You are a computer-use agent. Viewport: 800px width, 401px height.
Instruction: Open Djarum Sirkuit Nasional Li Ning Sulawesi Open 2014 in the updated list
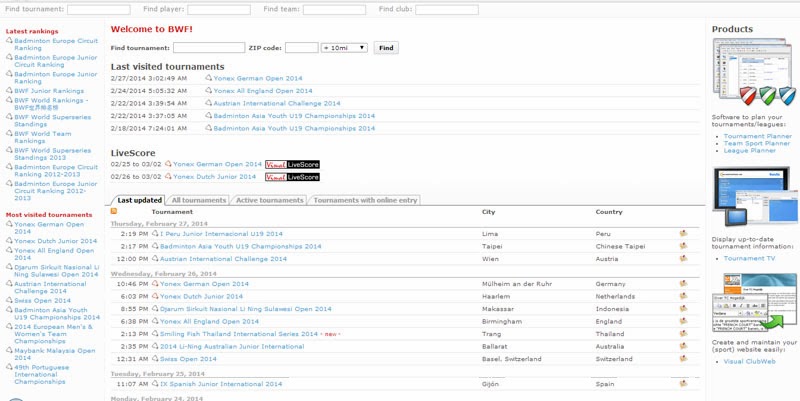tap(245, 309)
